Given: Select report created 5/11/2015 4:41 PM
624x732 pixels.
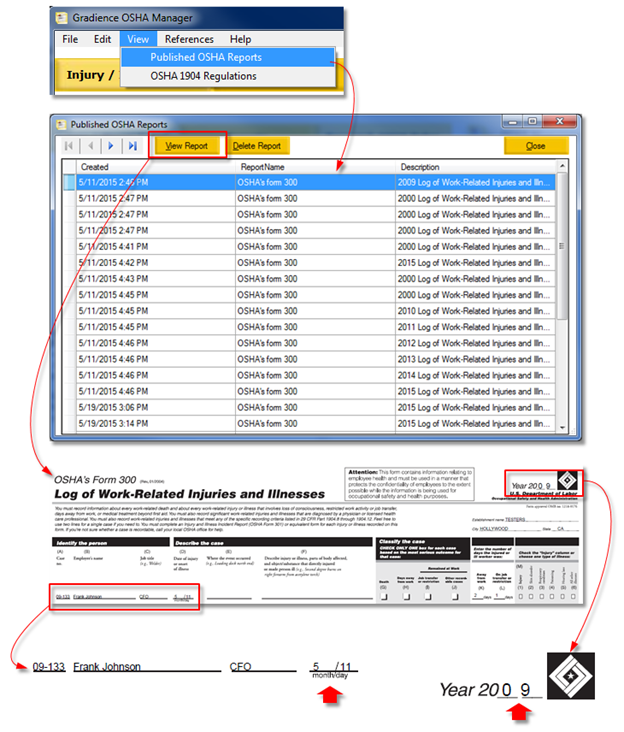Looking at the screenshot, I should (316, 246).
